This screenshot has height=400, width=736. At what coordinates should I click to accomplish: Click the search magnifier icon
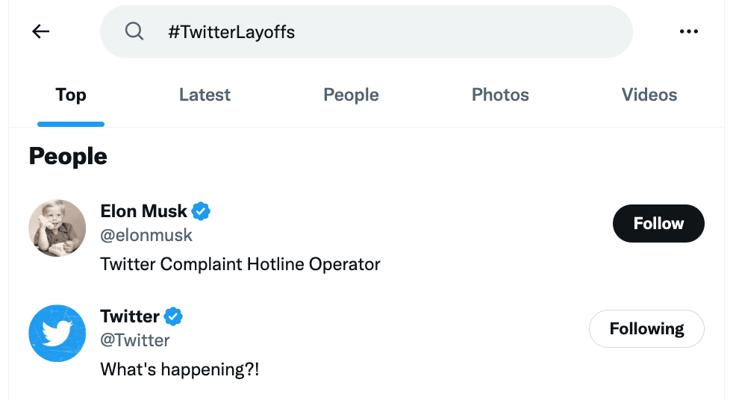(x=134, y=31)
